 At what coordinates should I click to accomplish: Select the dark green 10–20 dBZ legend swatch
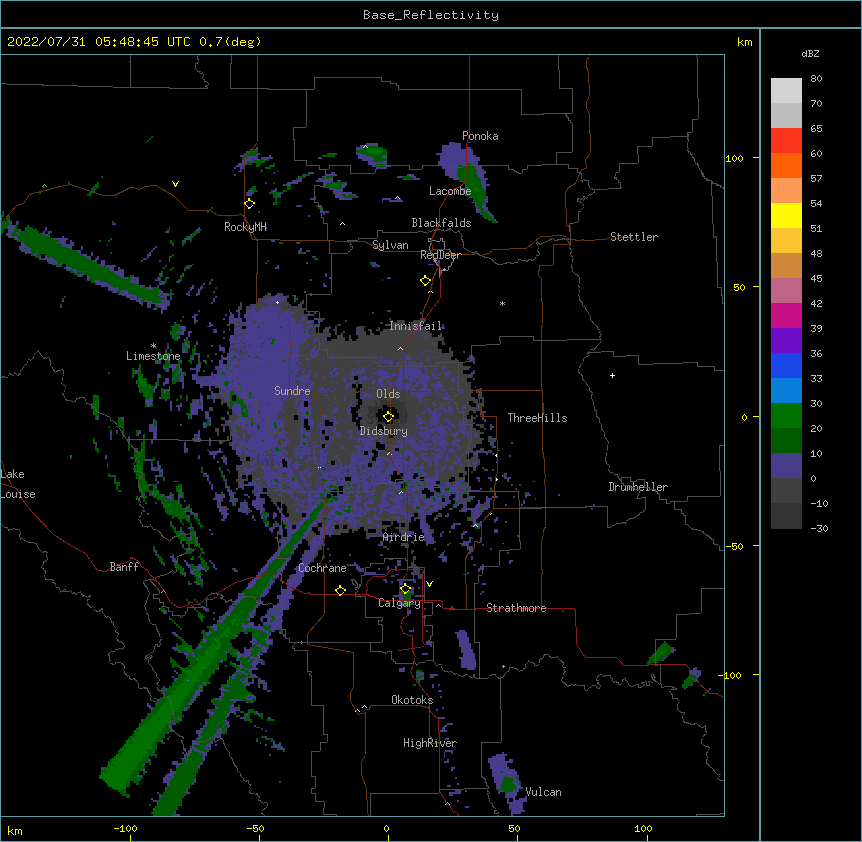coord(786,440)
